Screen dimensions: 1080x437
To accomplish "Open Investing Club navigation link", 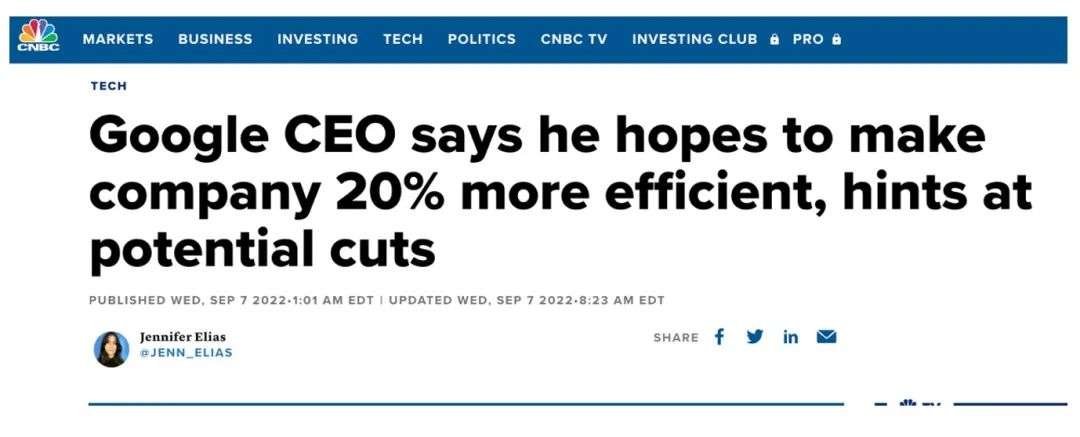I will click(x=694, y=39).
